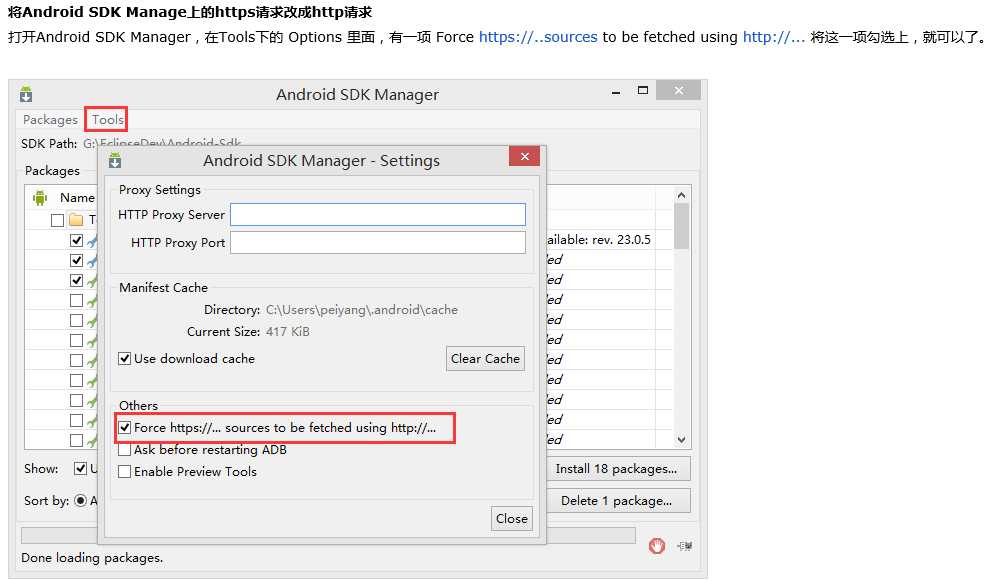Toggle Force https sources fetched using http

pyautogui.click(x=125, y=428)
